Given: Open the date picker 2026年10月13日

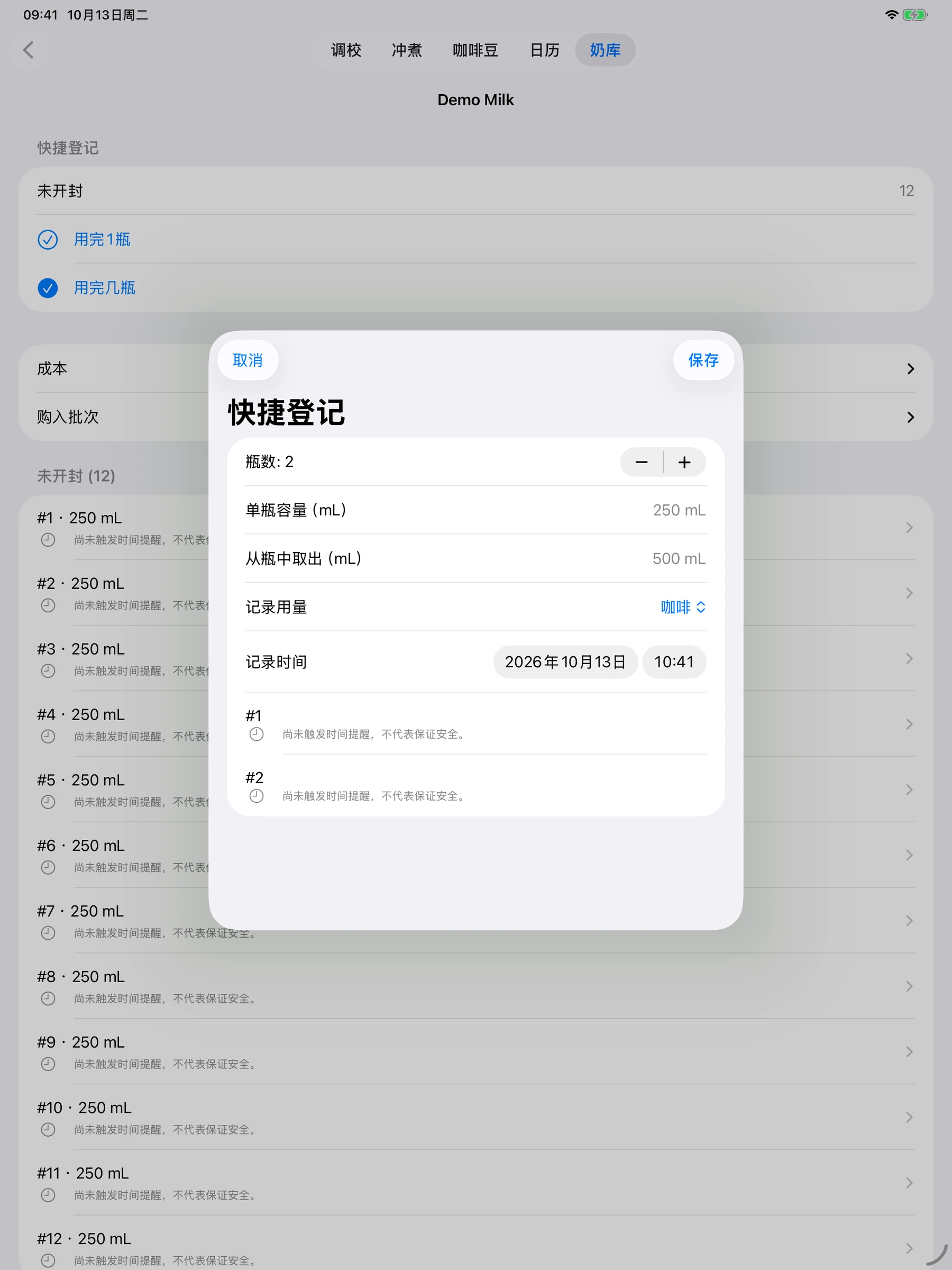Looking at the screenshot, I should [565, 662].
